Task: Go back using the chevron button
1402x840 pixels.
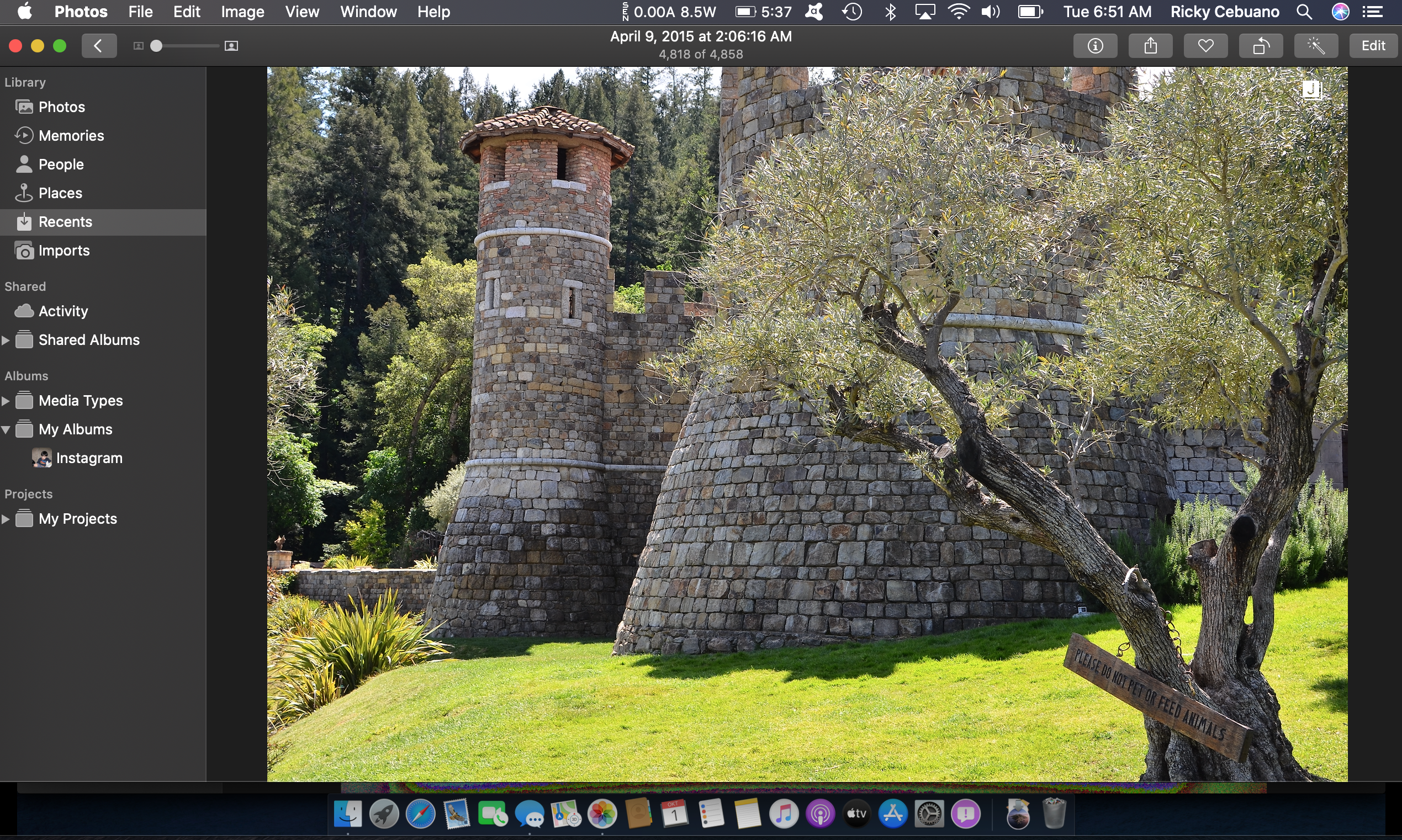Action: coord(98,46)
